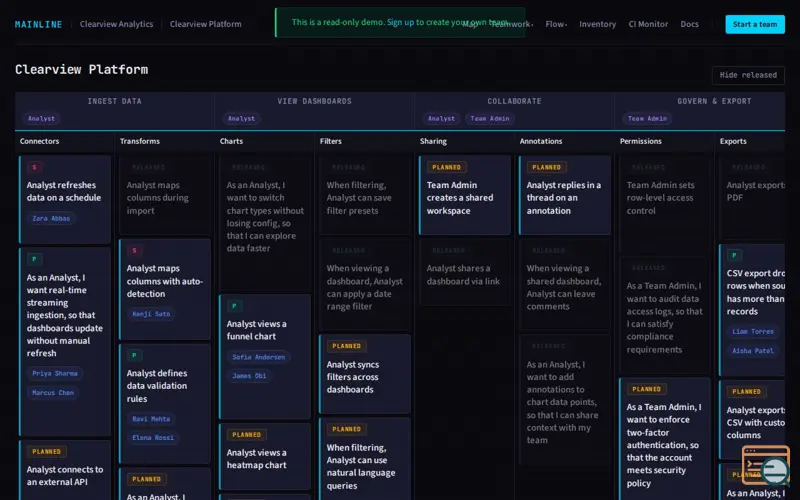Viewport: 800px width, 500px height.
Task: Click the S badge on auto-detection columns card
Action: click(135, 251)
